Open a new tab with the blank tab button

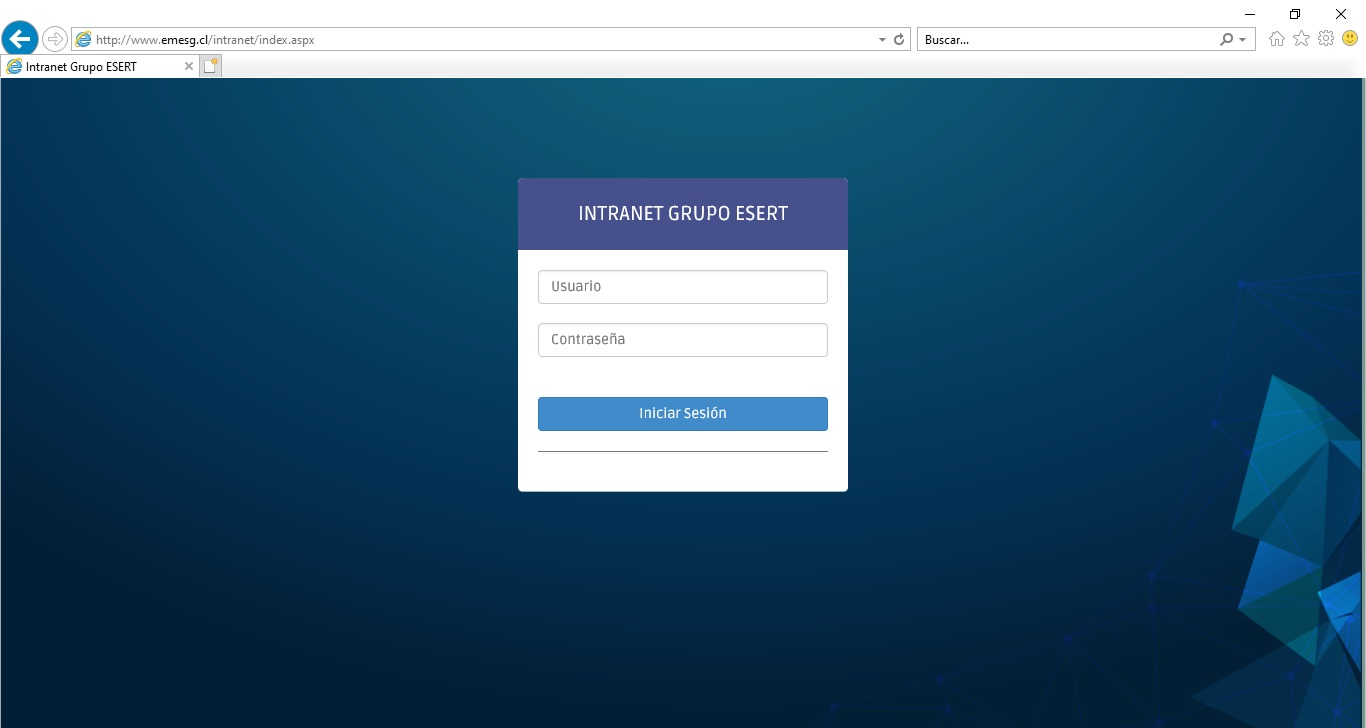[210, 66]
